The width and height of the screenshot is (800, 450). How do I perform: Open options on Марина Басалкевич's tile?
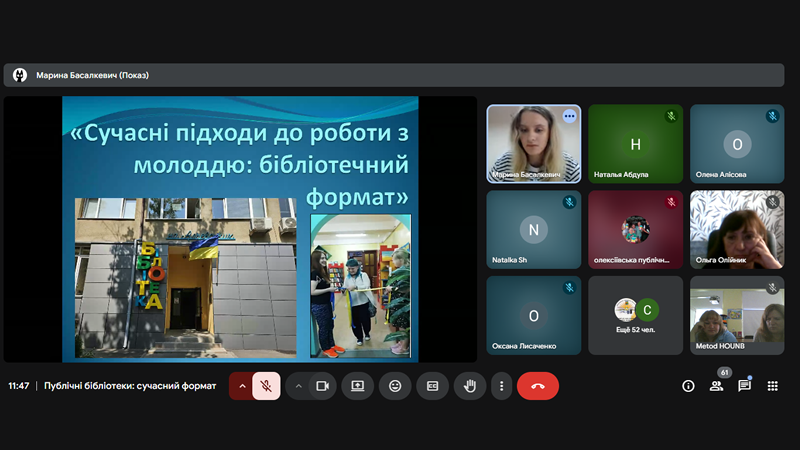point(569,116)
